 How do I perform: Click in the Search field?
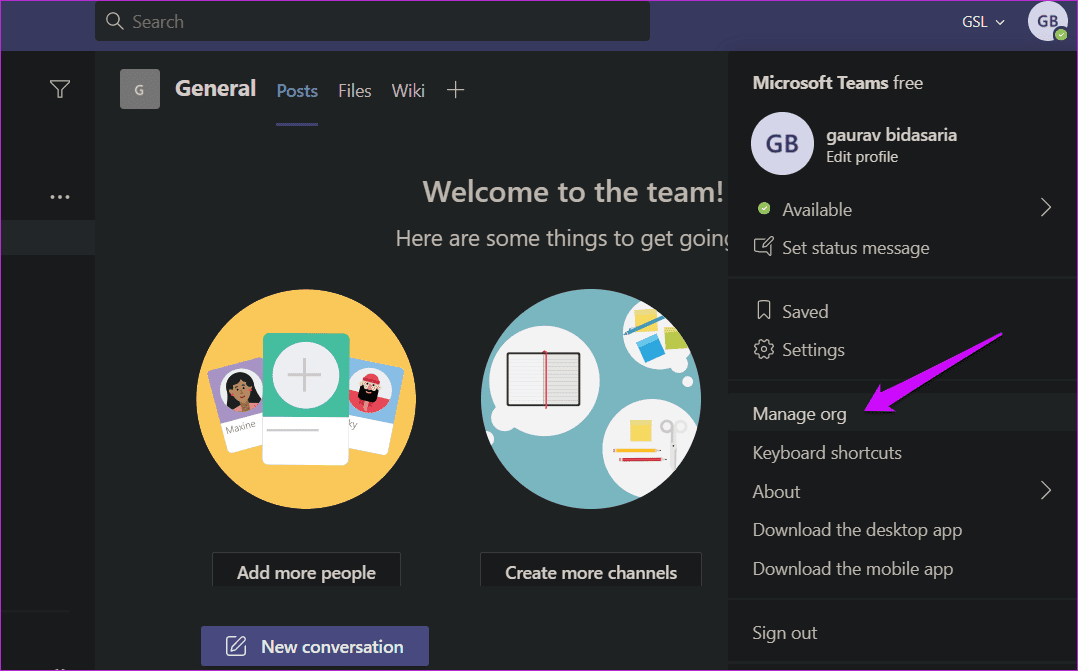tap(372, 21)
